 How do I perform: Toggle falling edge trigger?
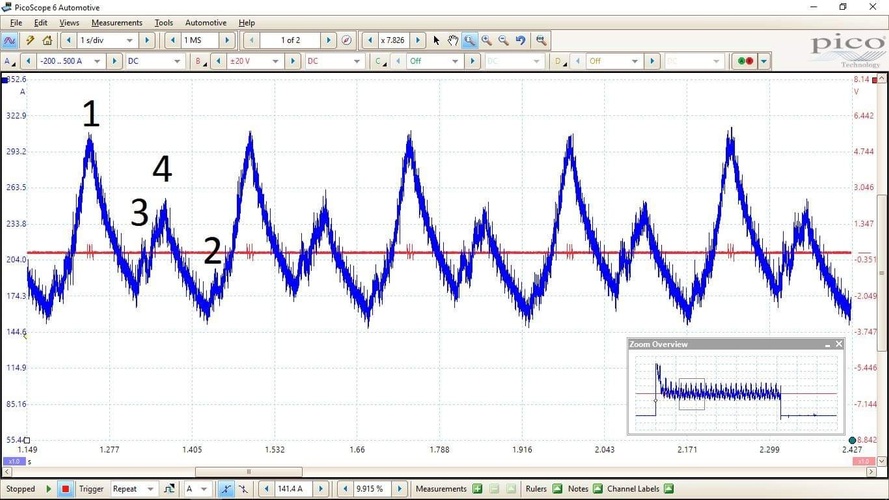(243, 489)
